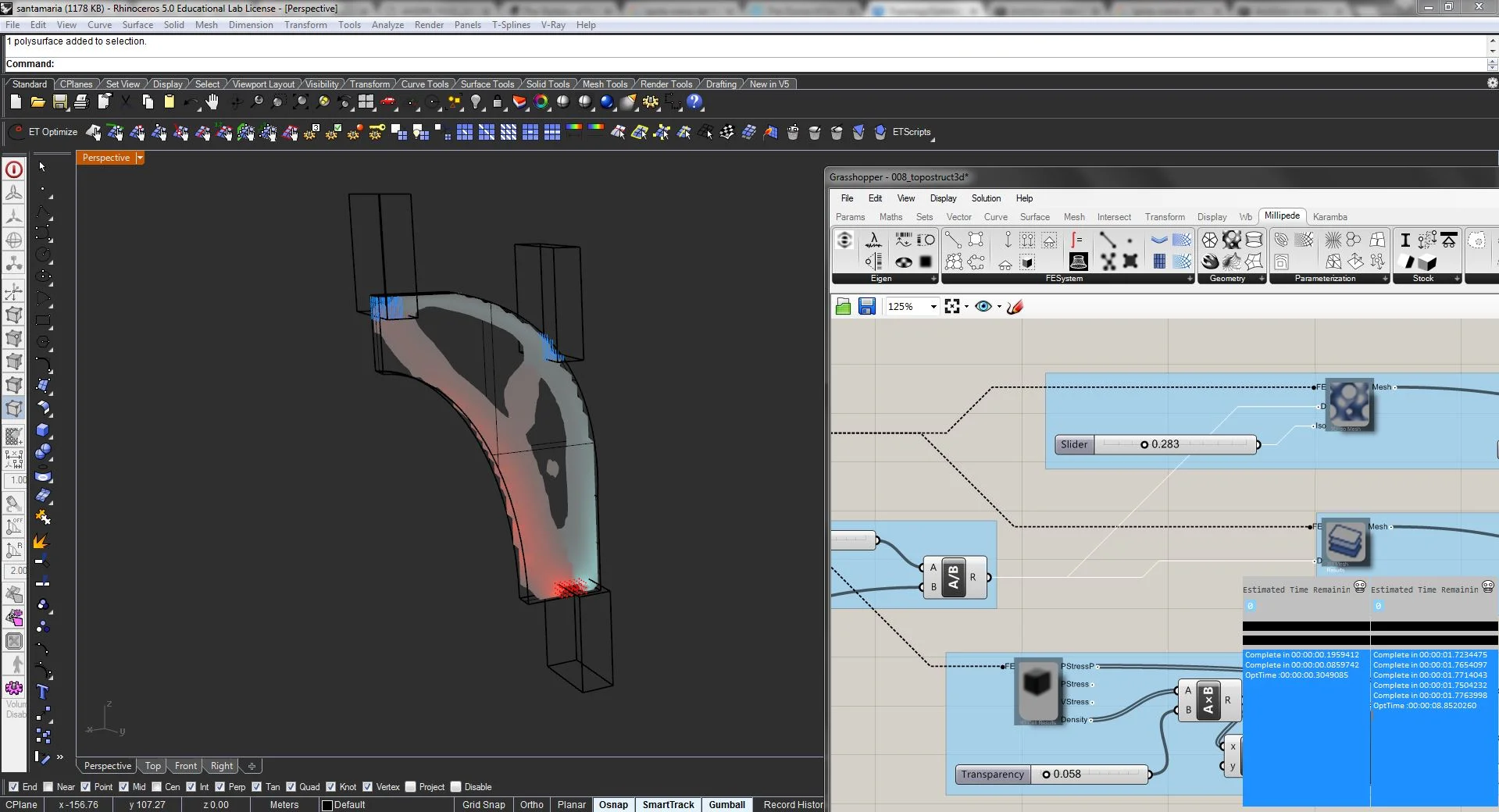Toggle the Project osnap checkbox
This screenshot has height=812, width=1499.
tap(410, 787)
